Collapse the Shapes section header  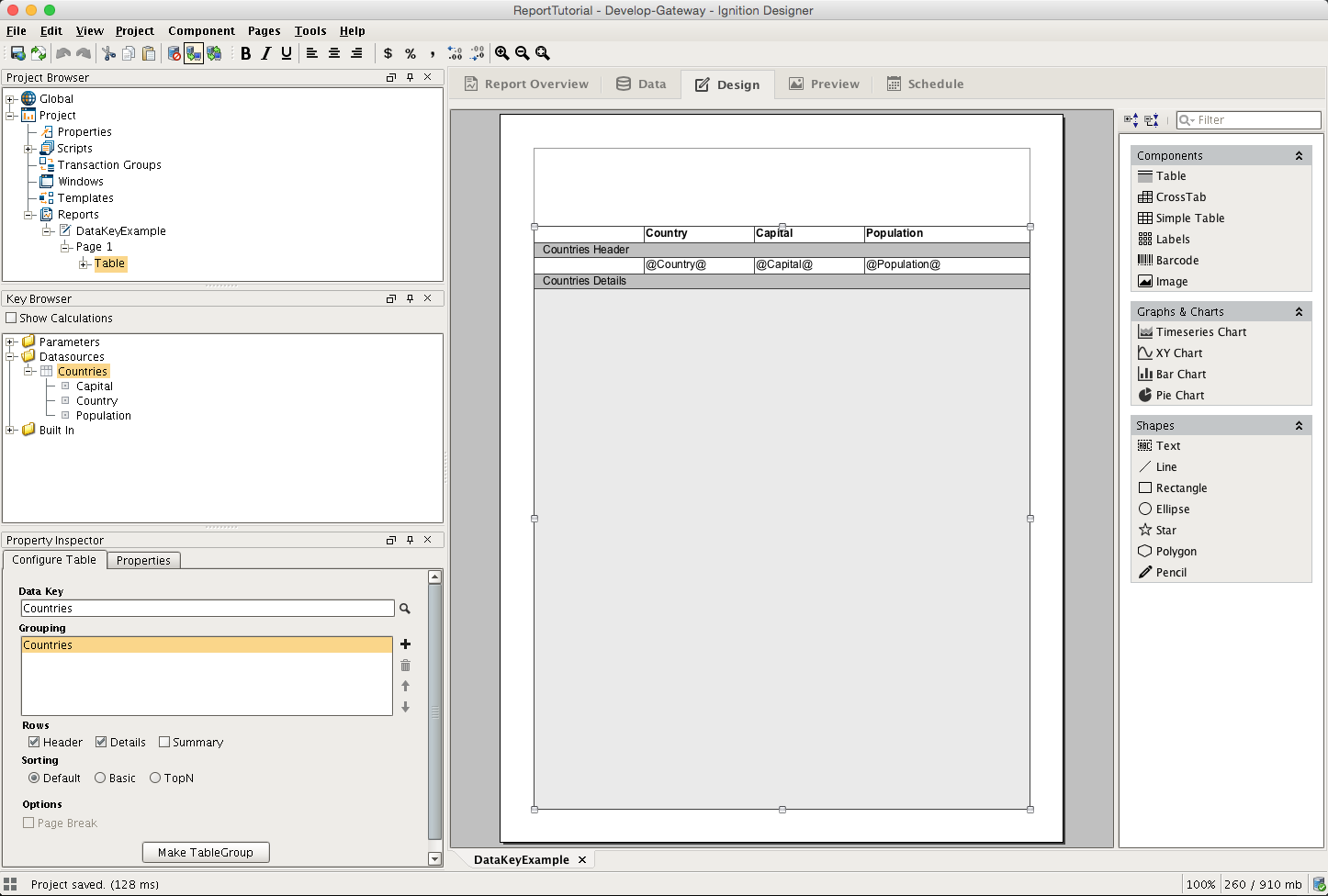[x=1300, y=425]
